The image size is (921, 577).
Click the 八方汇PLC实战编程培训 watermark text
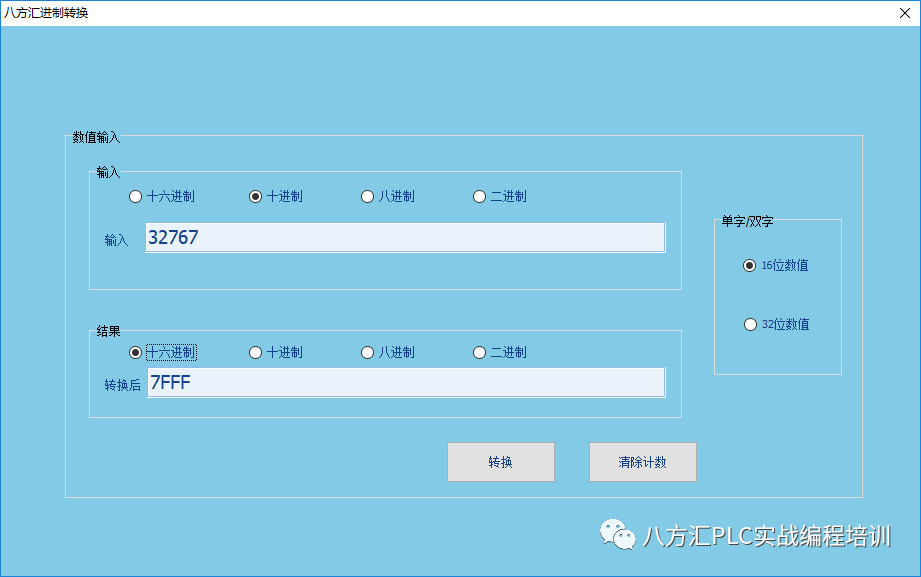[767, 536]
